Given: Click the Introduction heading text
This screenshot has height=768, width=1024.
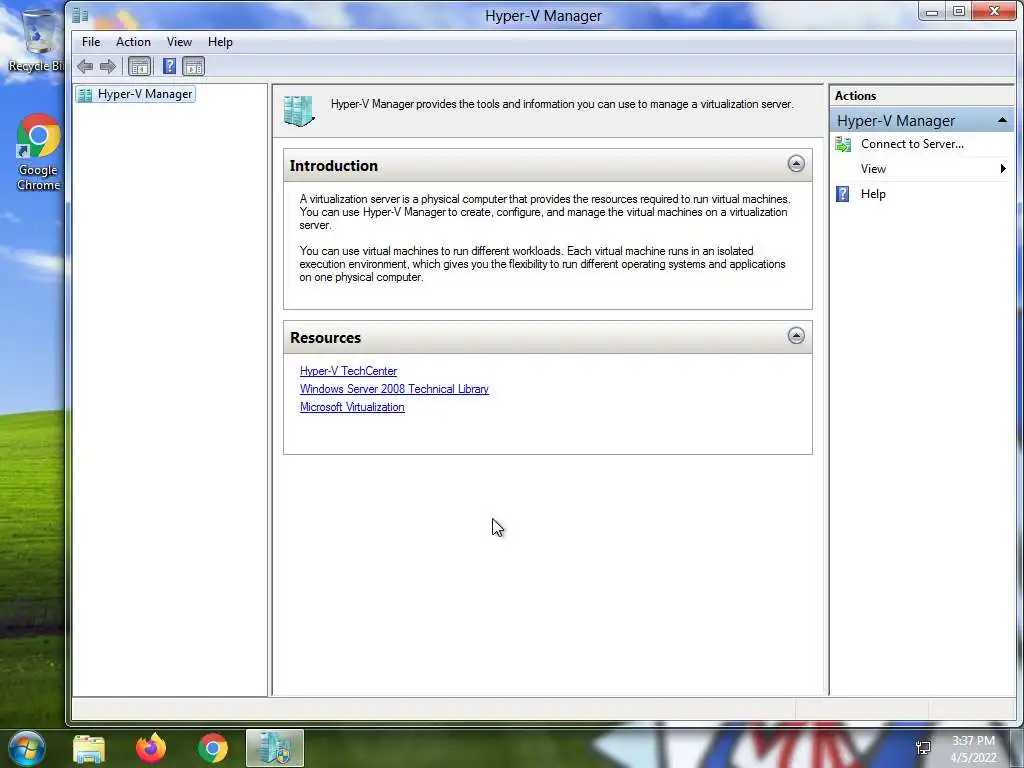Looking at the screenshot, I should pos(334,166).
